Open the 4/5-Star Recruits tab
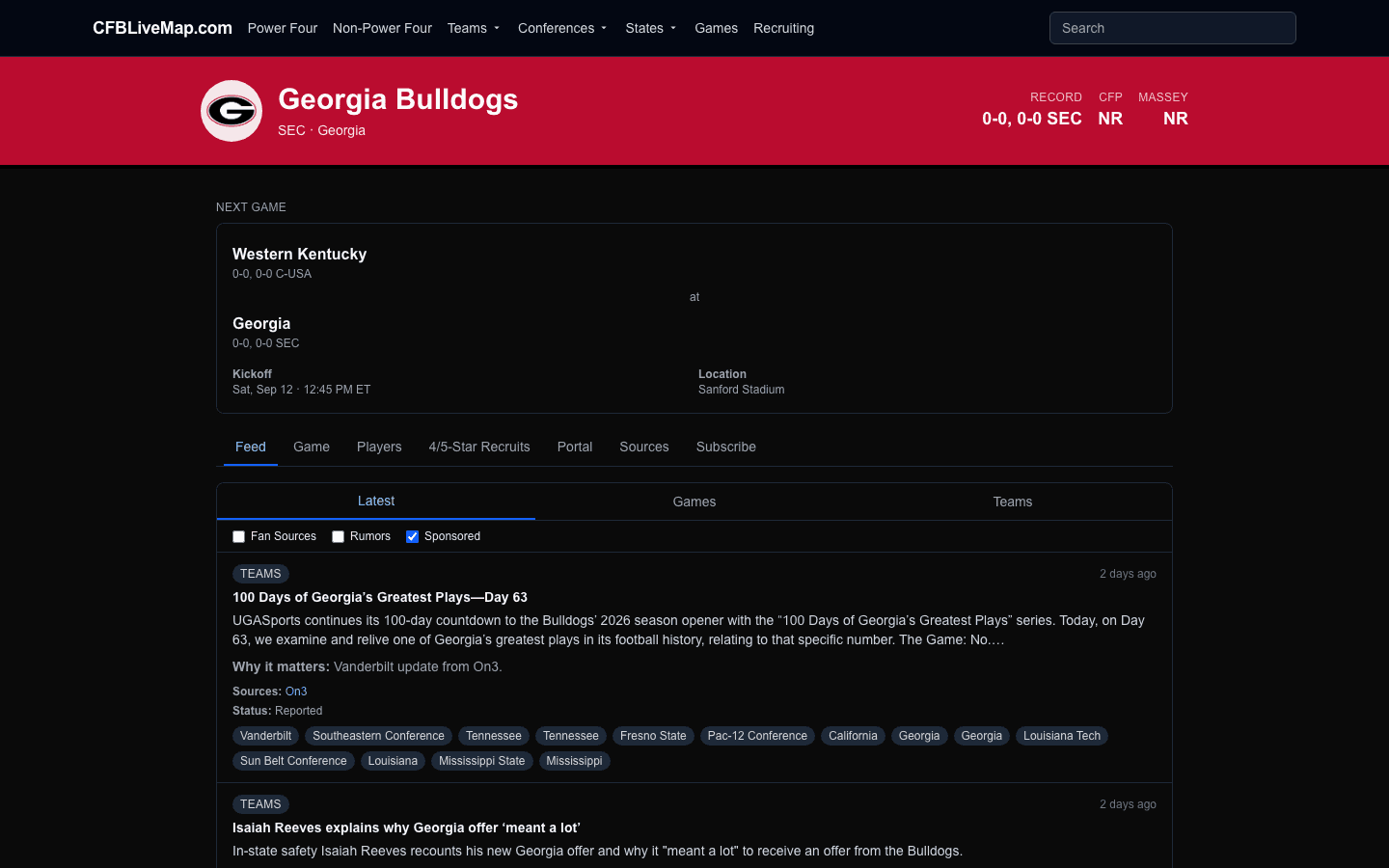The width and height of the screenshot is (1389, 868). click(x=479, y=447)
